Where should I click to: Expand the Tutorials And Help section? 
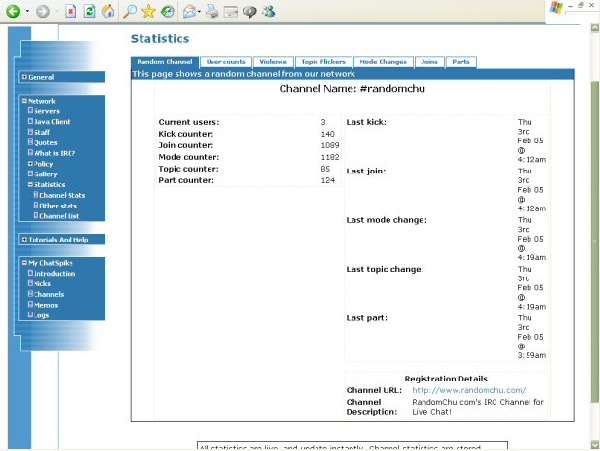click(24, 239)
